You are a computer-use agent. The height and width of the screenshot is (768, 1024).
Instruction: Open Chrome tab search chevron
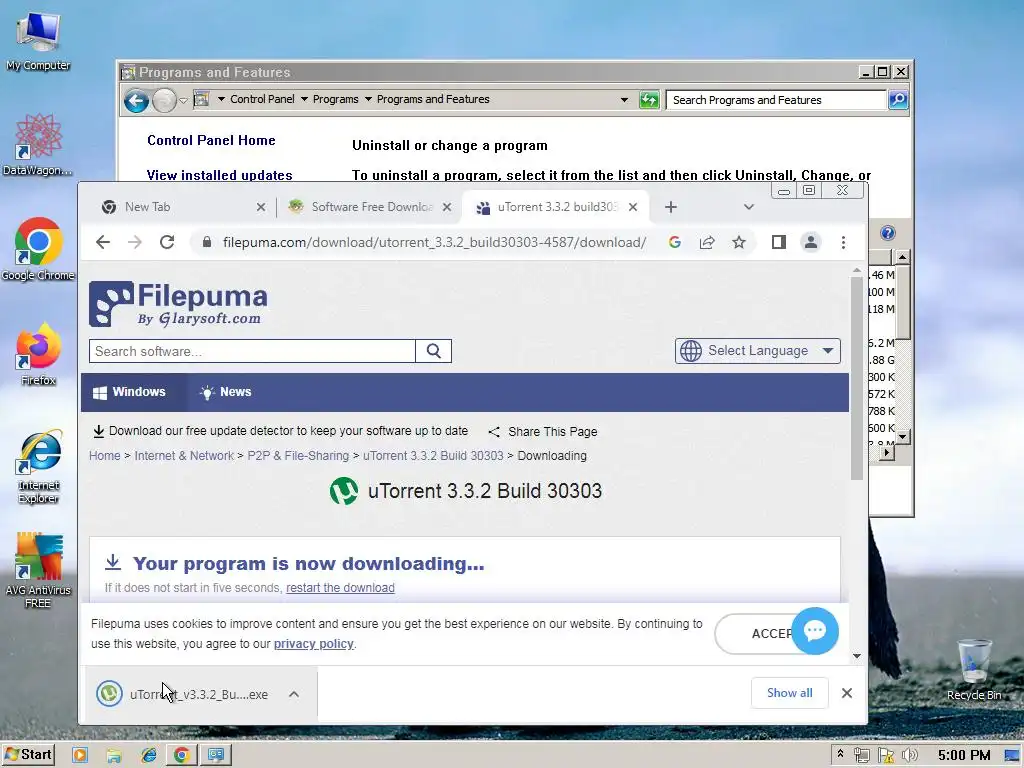(x=748, y=207)
